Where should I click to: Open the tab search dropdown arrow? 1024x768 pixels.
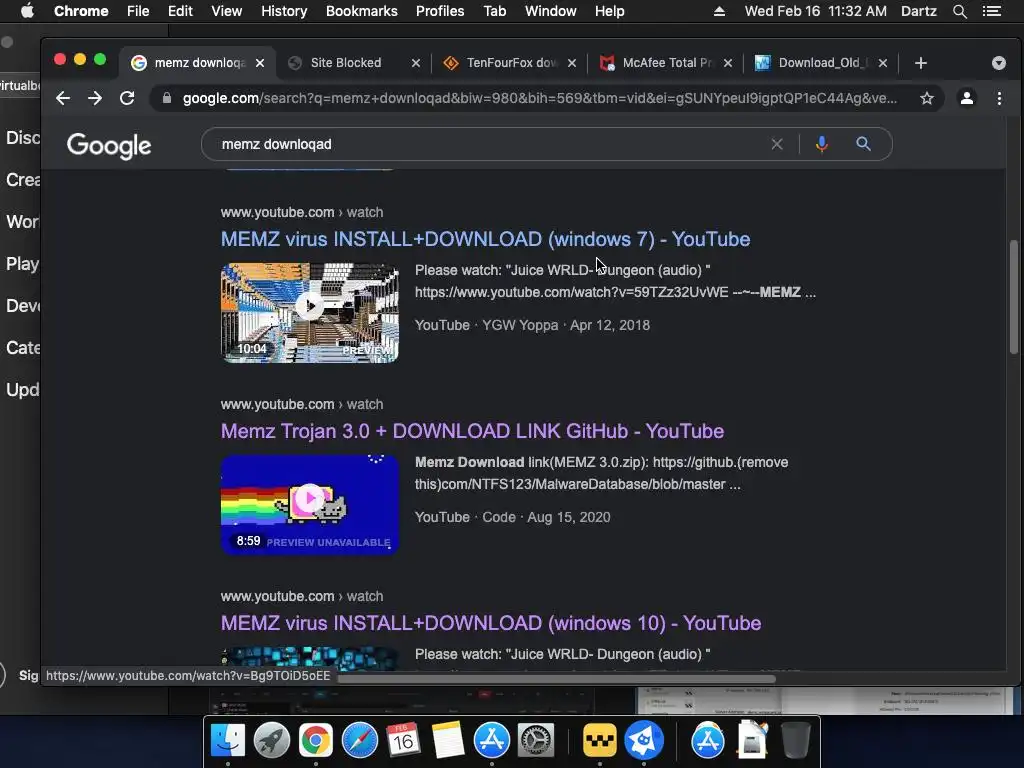999,63
